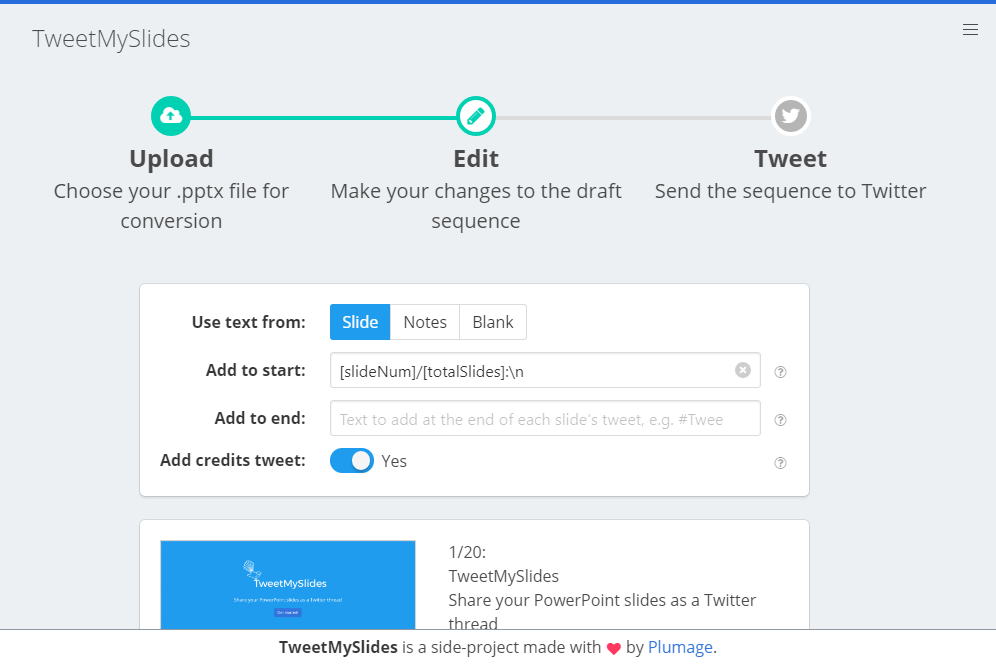Screen dimensions: 996x664
Task: Select Slide as text source
Action: click(360, 322)
